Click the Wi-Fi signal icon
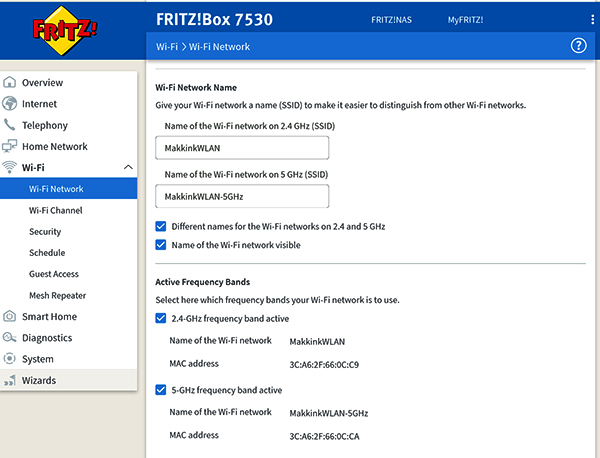Image resolution: width=600 pixels, height=458 pixels. click(x=10, y=167)
